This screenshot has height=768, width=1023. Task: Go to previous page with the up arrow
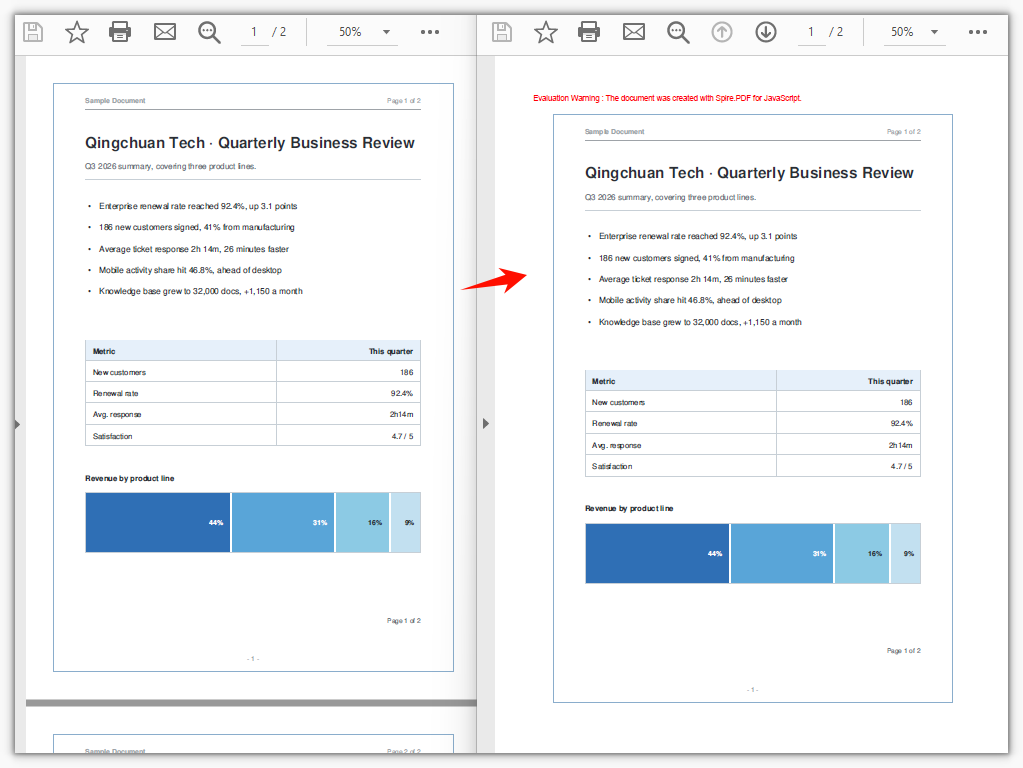[722, 32]
